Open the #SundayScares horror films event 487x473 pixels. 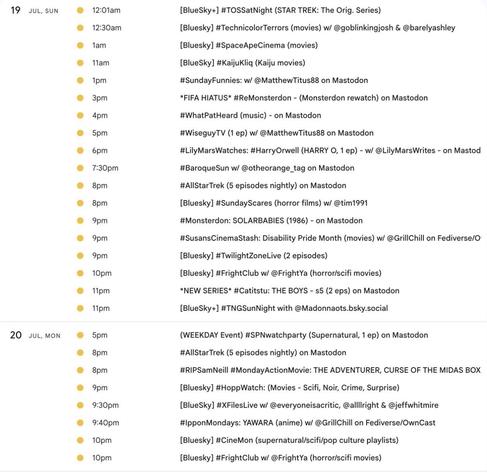pyautogui.click(x=274, y=203)
